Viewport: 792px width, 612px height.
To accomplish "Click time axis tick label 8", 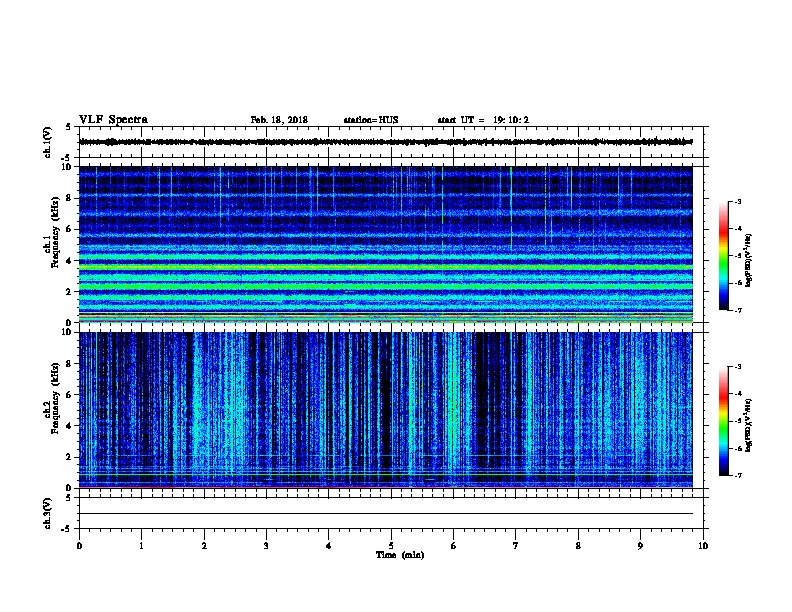I will click(x=578, y=546).
